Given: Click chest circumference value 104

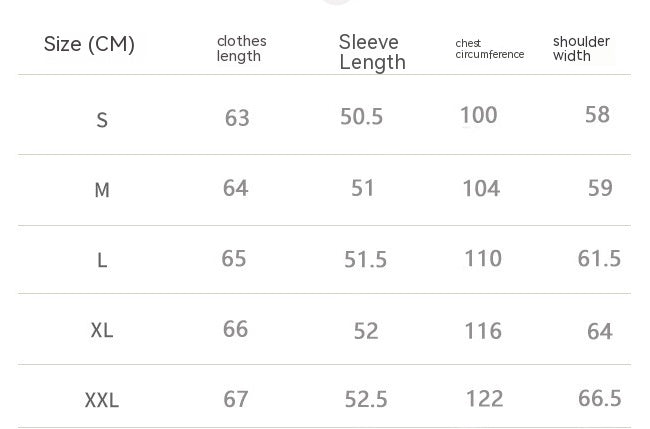Looking at the screenshot, I should point(481,188).
